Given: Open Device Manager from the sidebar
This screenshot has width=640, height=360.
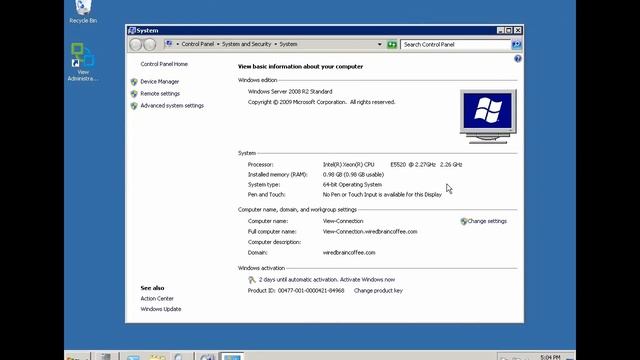Looking at the screenshot, I should point(160,82).
